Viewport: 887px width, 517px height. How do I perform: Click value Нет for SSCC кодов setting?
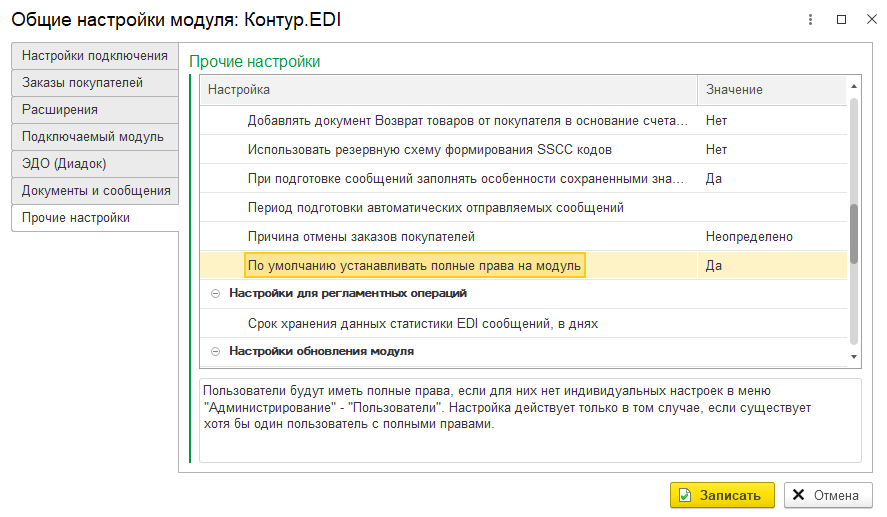tap(716, 149)
